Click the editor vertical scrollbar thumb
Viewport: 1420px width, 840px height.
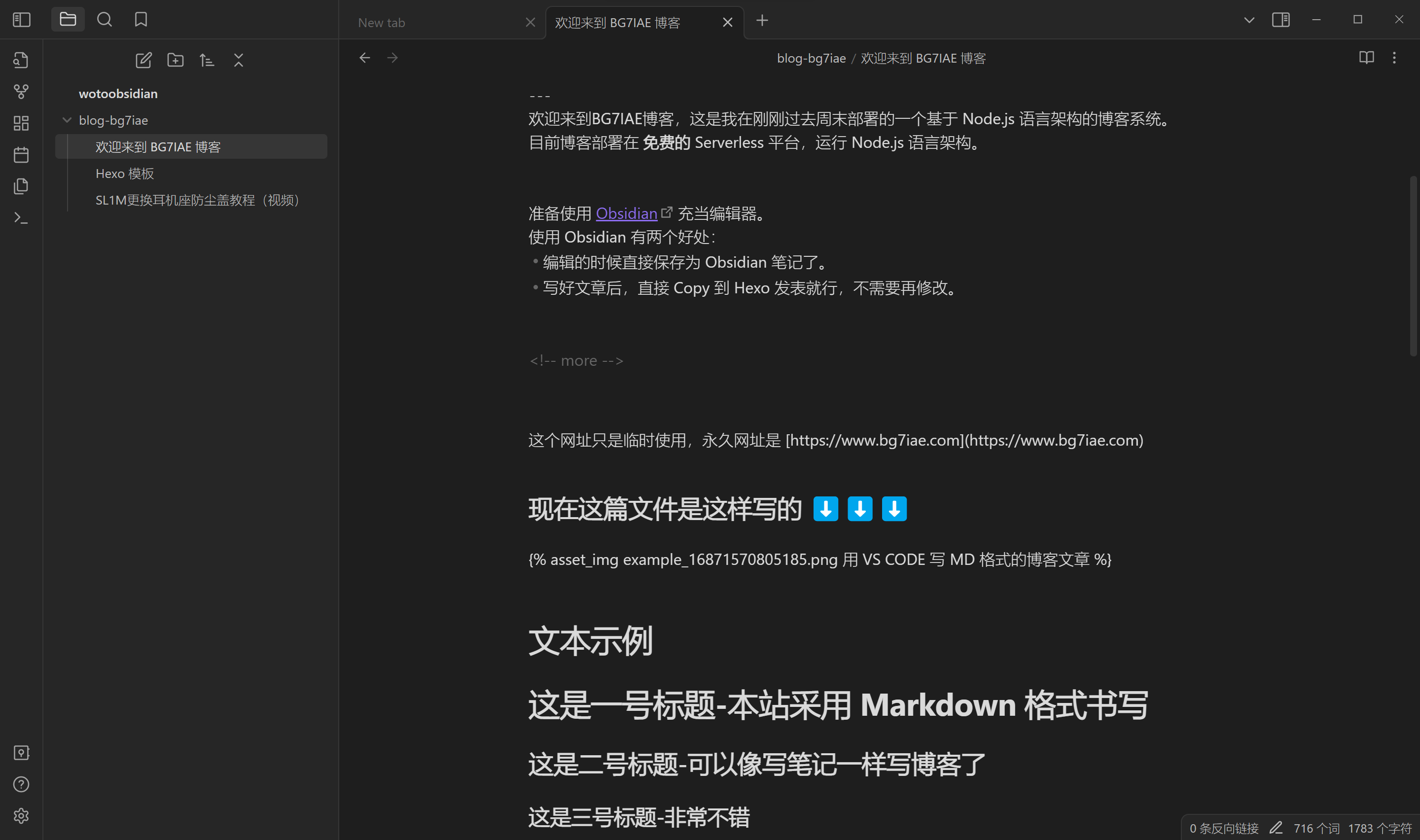[x=1413, y=266]
